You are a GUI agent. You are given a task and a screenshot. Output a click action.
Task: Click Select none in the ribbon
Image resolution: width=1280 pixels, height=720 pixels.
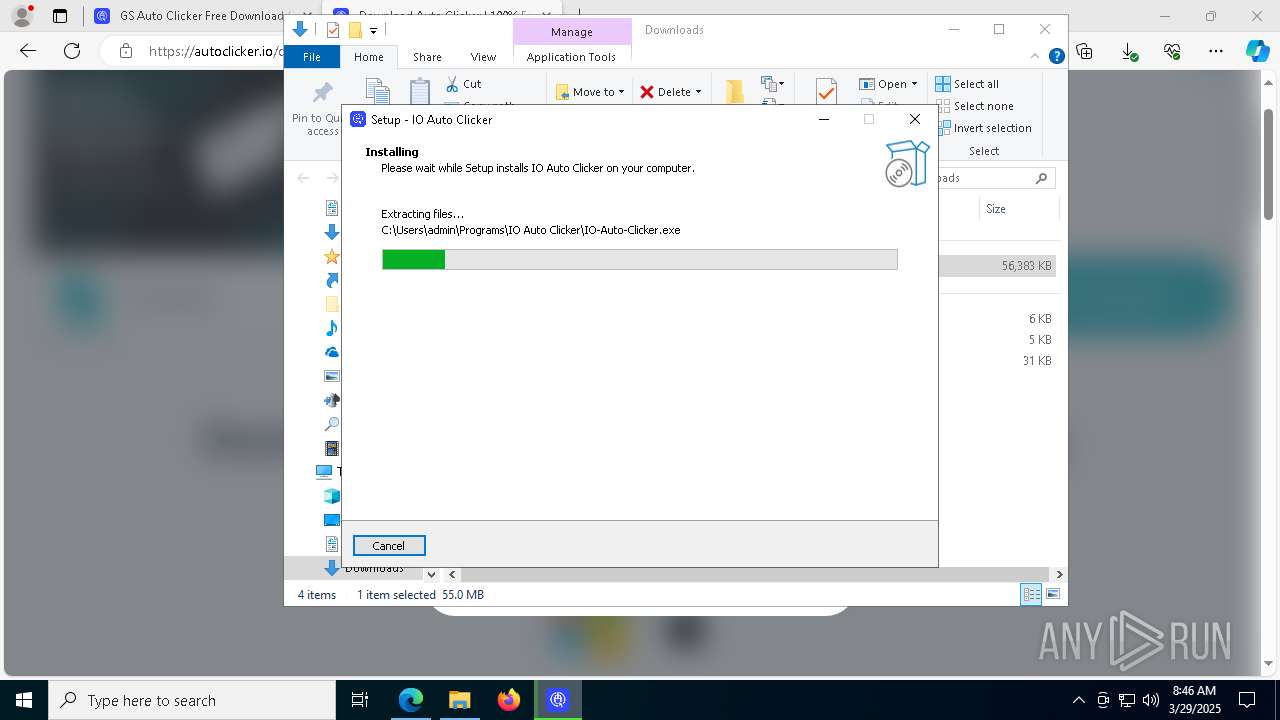point(974,106)
